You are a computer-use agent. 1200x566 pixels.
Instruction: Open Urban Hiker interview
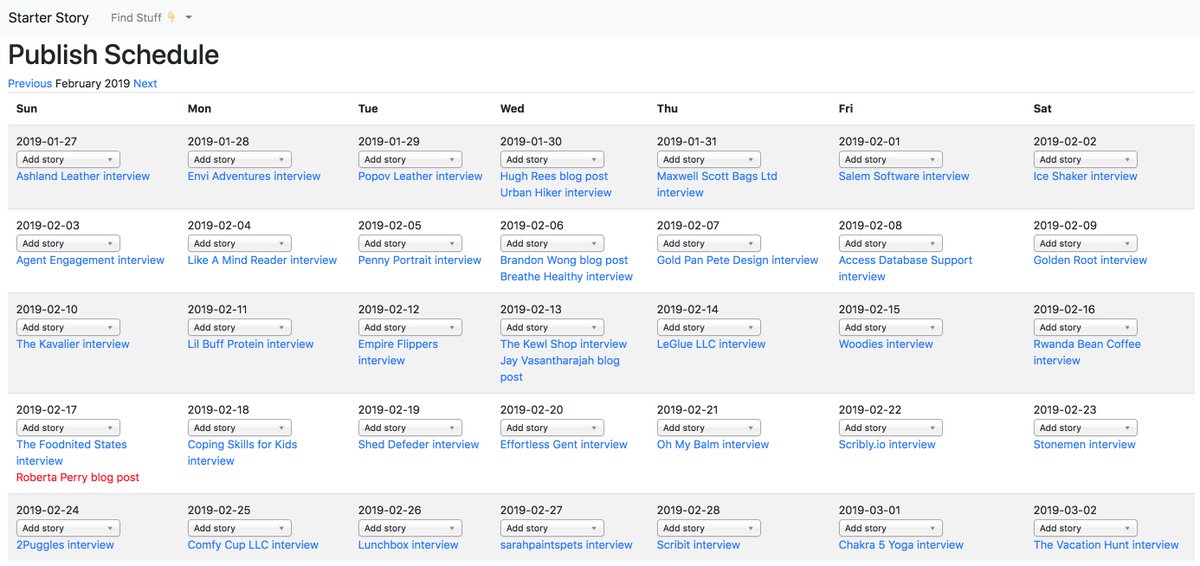tap(556, 193)
